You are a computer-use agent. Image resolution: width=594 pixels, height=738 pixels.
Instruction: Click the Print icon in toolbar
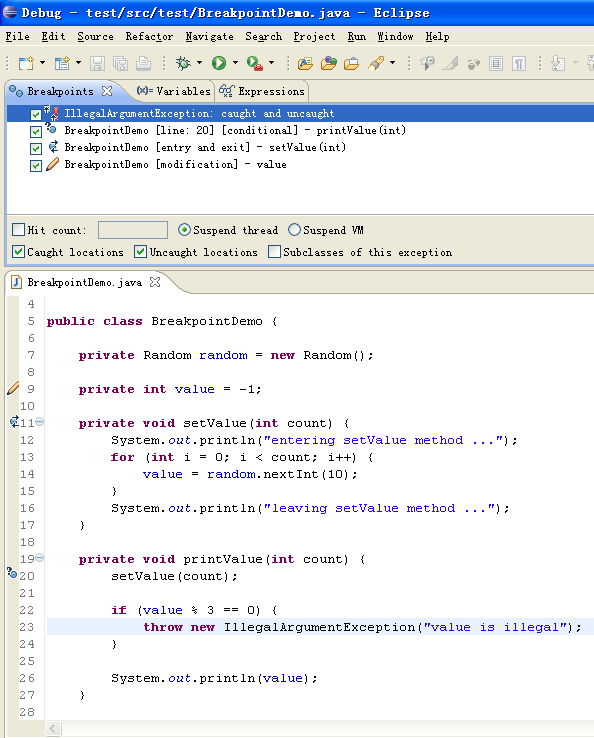pos(144,63)
